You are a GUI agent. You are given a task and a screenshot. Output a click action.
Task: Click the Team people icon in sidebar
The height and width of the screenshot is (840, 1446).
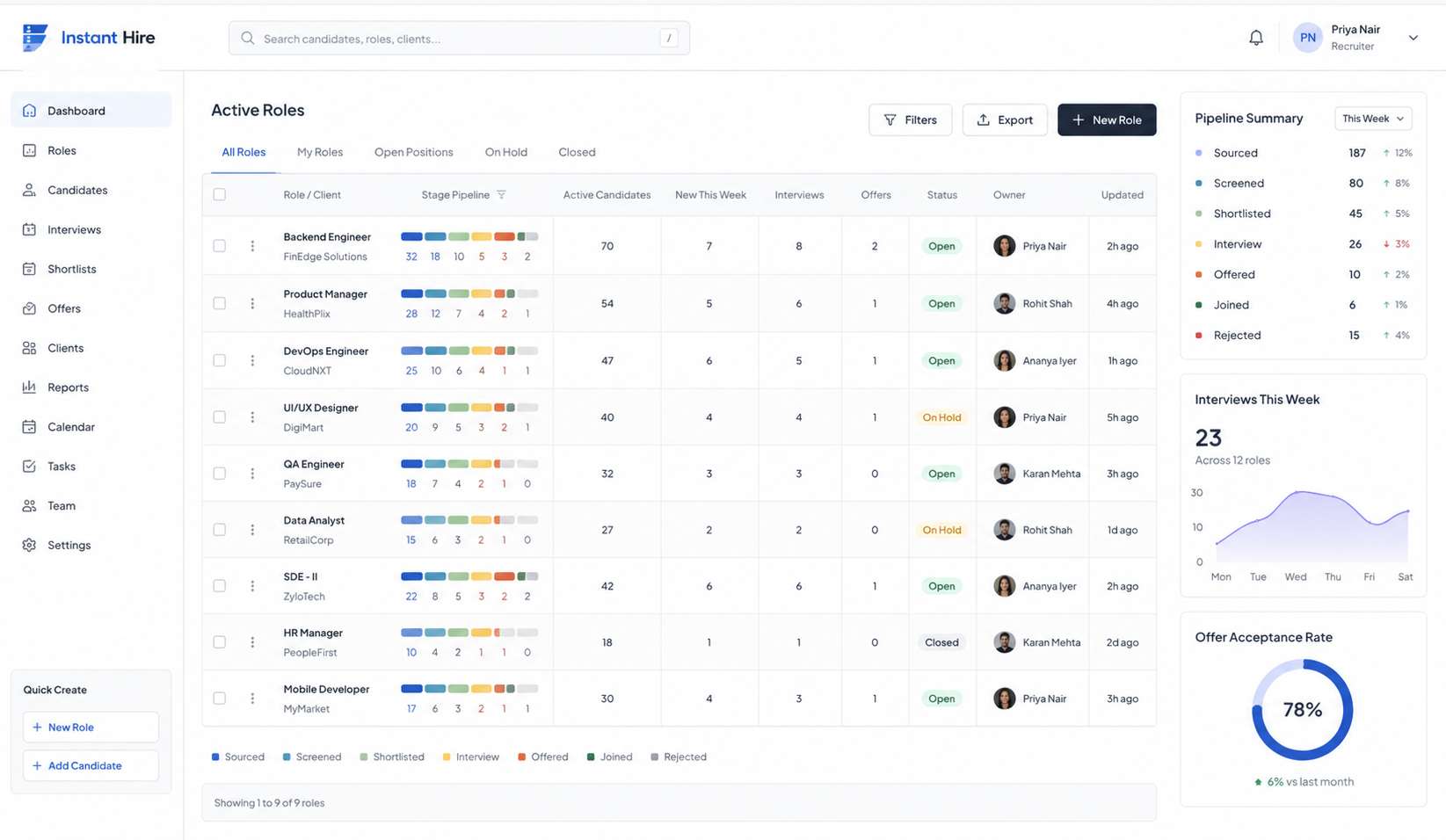click(29, 506)
